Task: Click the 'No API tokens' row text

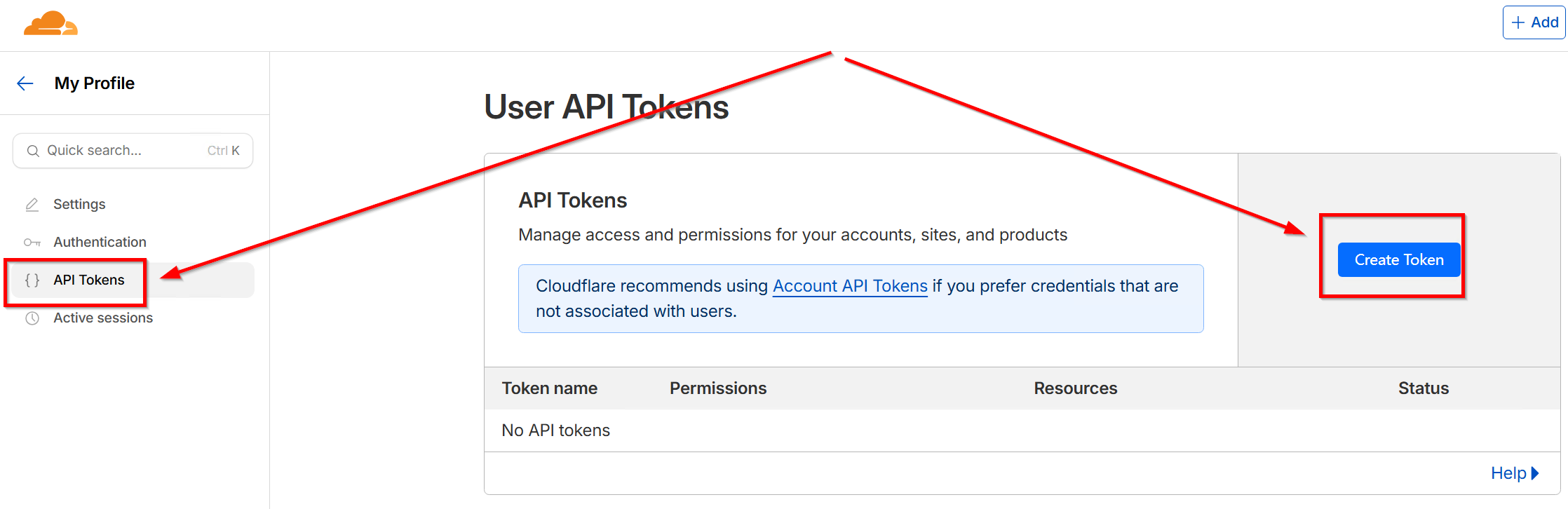Action: coord(556,430)
